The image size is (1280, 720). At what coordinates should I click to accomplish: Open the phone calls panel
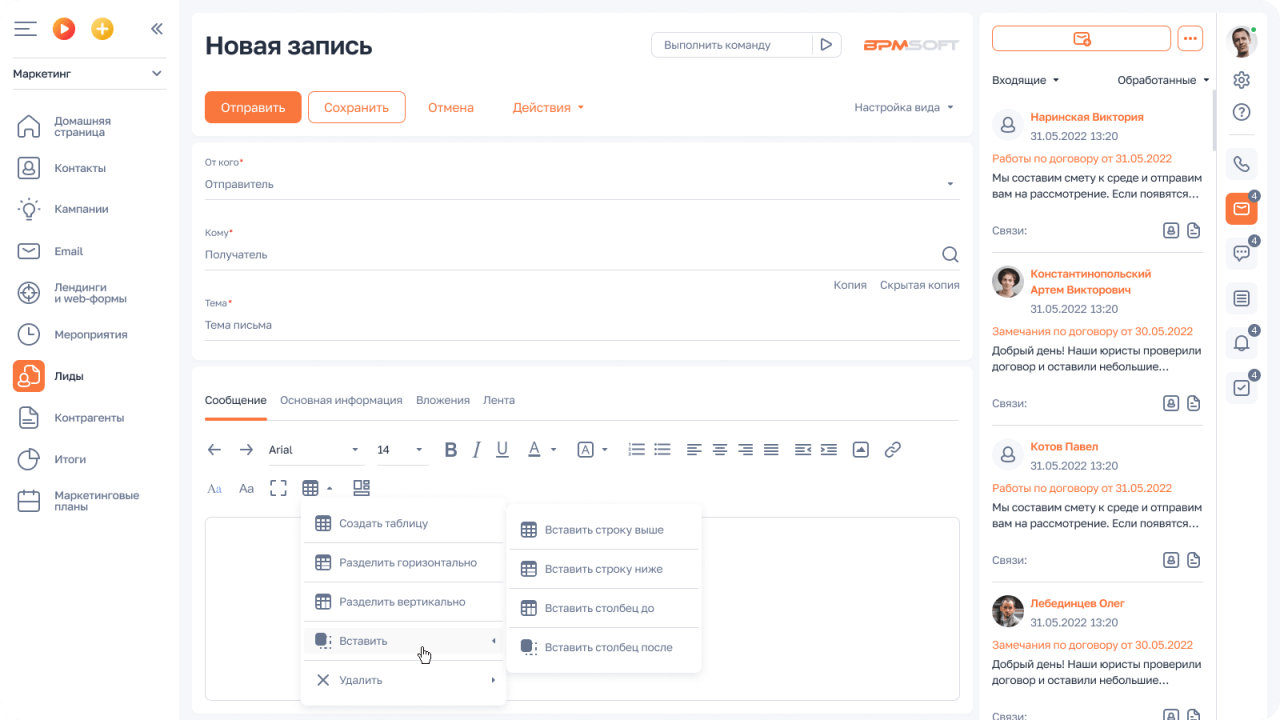tap(1241, 164)
